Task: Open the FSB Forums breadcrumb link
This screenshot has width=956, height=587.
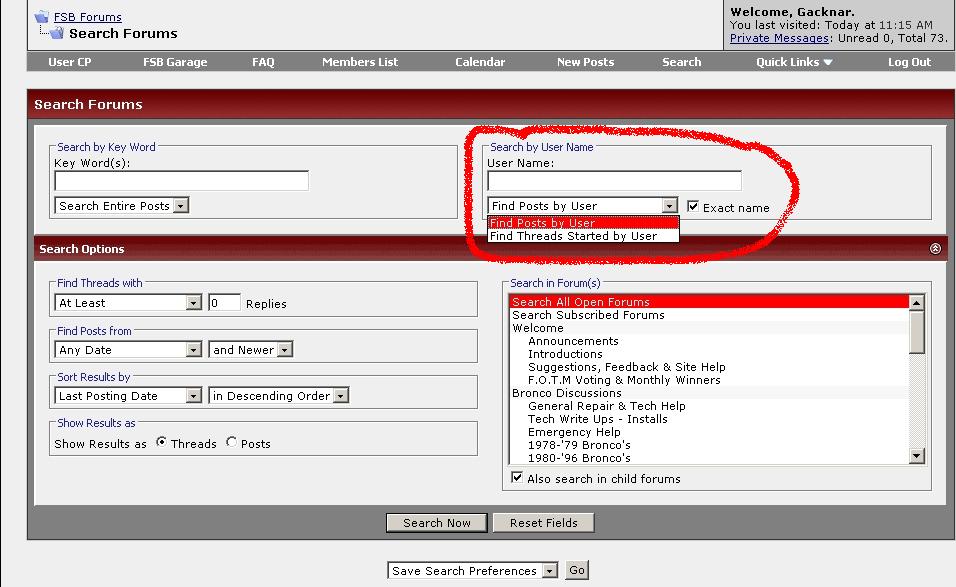Action: click(x=88, y=17)
